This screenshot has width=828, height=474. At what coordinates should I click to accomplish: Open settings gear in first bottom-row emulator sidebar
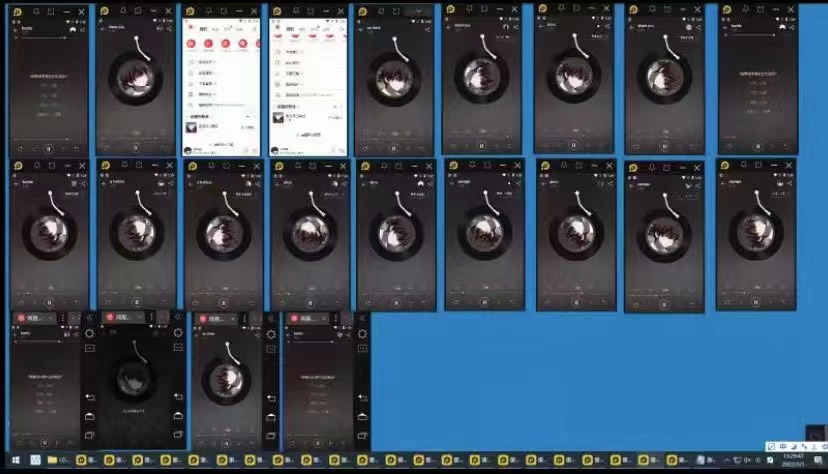tap(90, 333)
